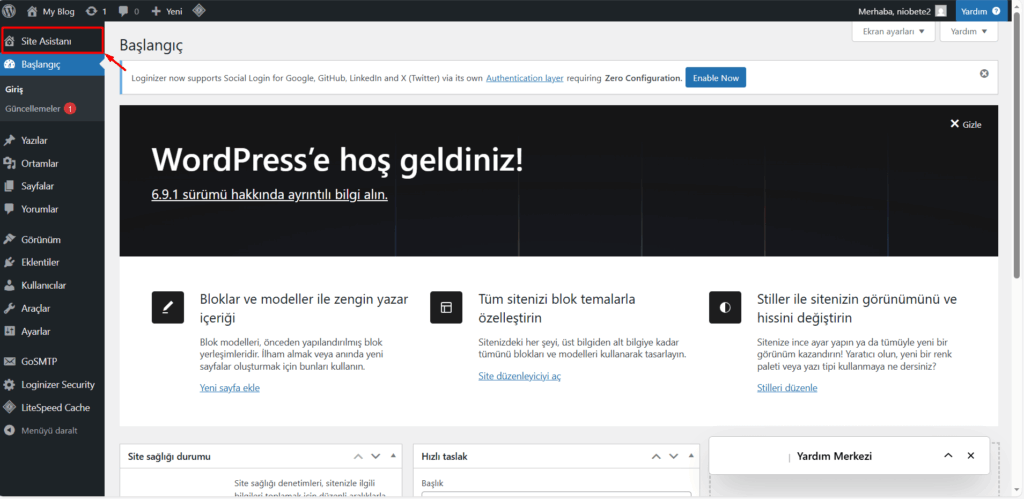The width and height of the screenshot is (1024, 499).
Task: Toggle the Site sağlığı durumu panel triangle
Action: pos(392,456)
